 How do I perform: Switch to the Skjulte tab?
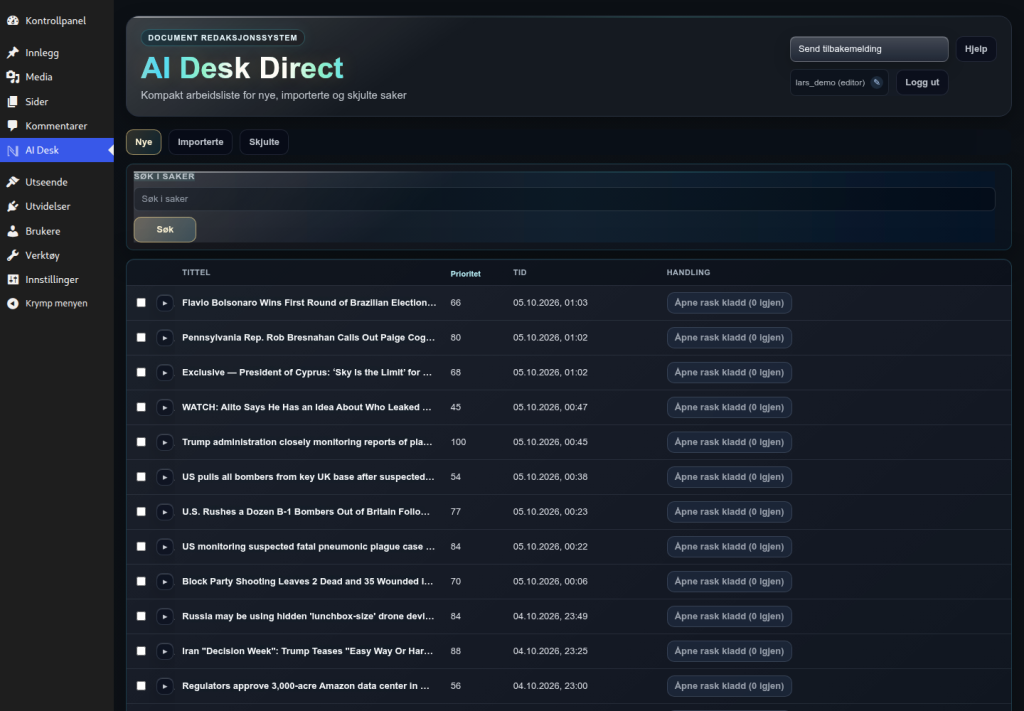(x=264, y=142)
